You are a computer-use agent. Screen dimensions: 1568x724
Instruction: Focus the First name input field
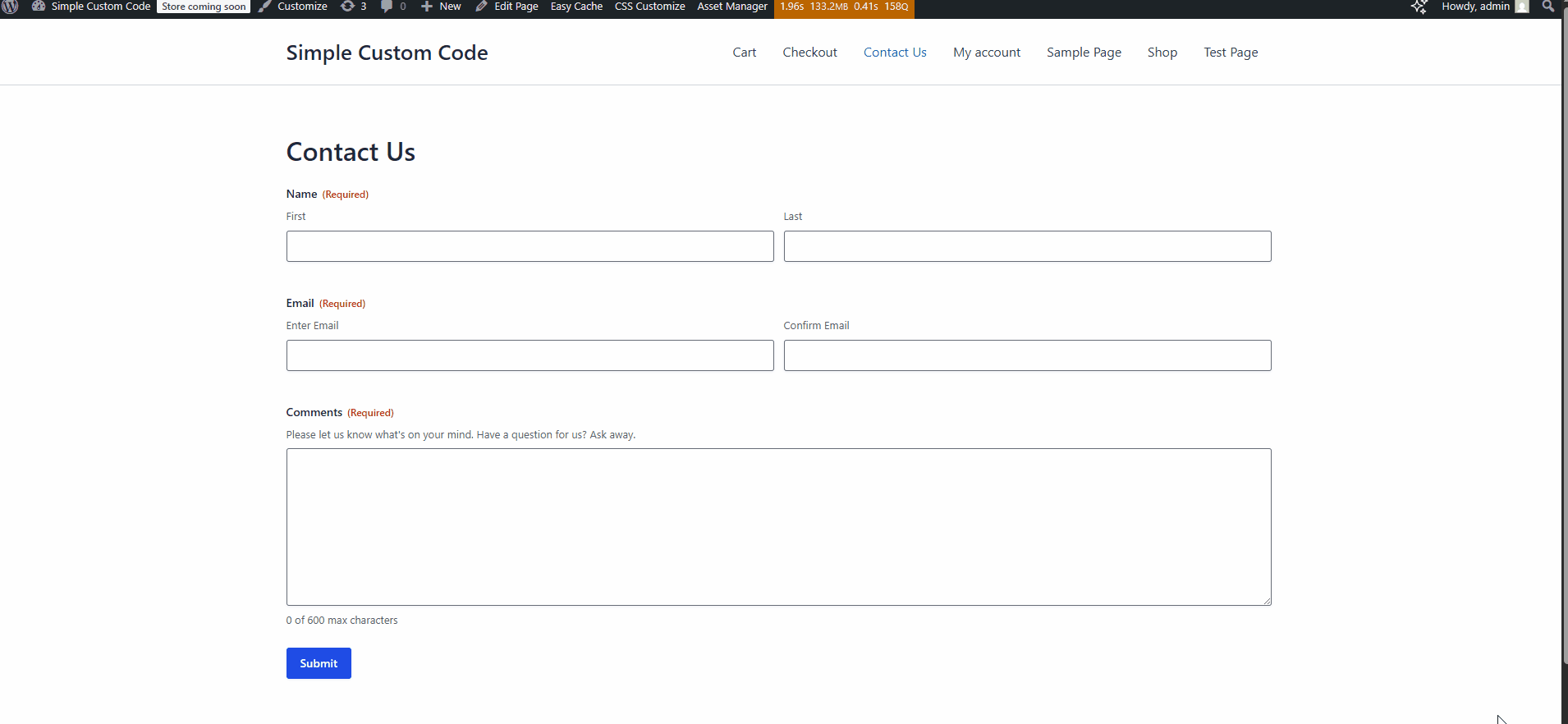click(530, 246)
